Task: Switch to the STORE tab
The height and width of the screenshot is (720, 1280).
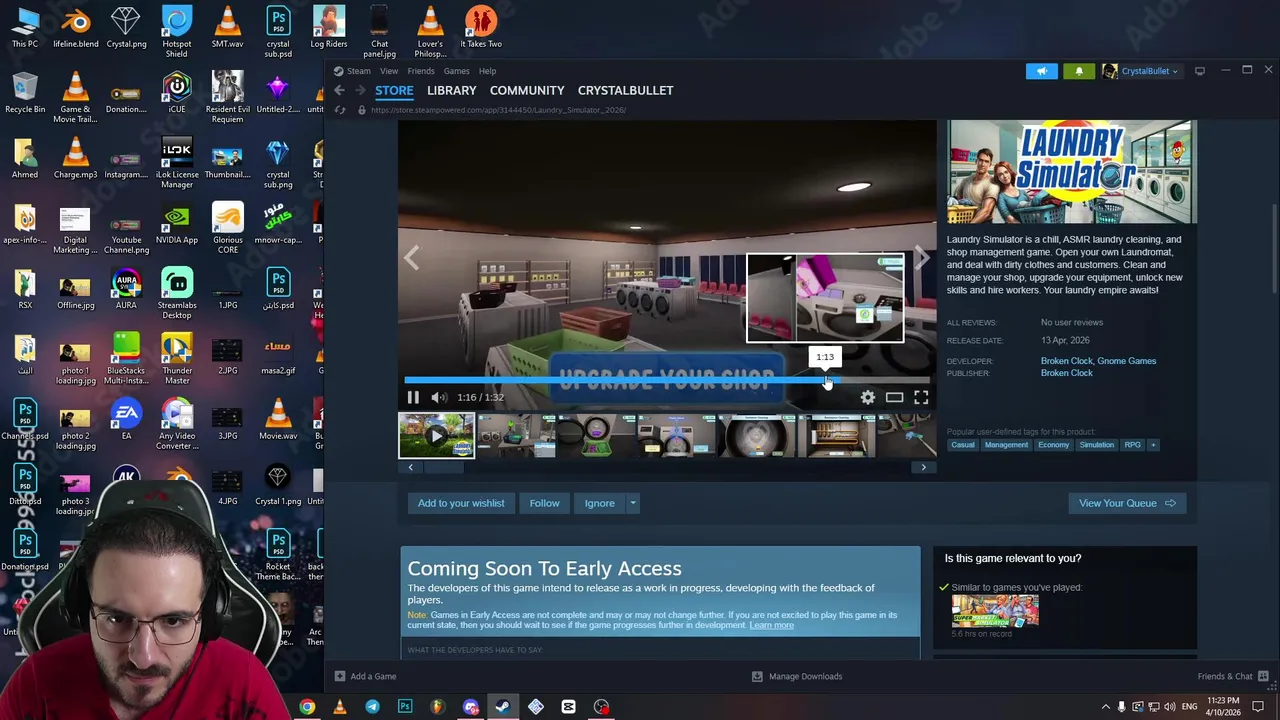Action: coord(394,90)
